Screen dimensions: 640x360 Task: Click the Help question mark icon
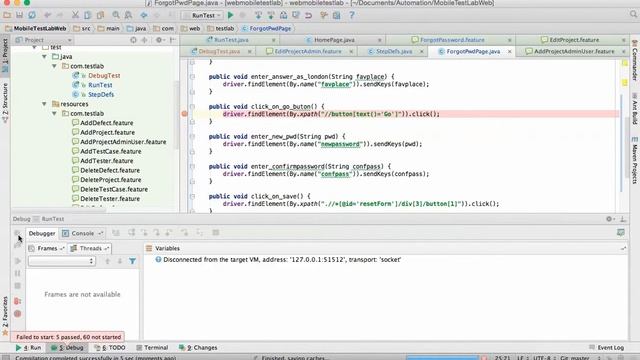pyautogui.click(x=352, y=16)
